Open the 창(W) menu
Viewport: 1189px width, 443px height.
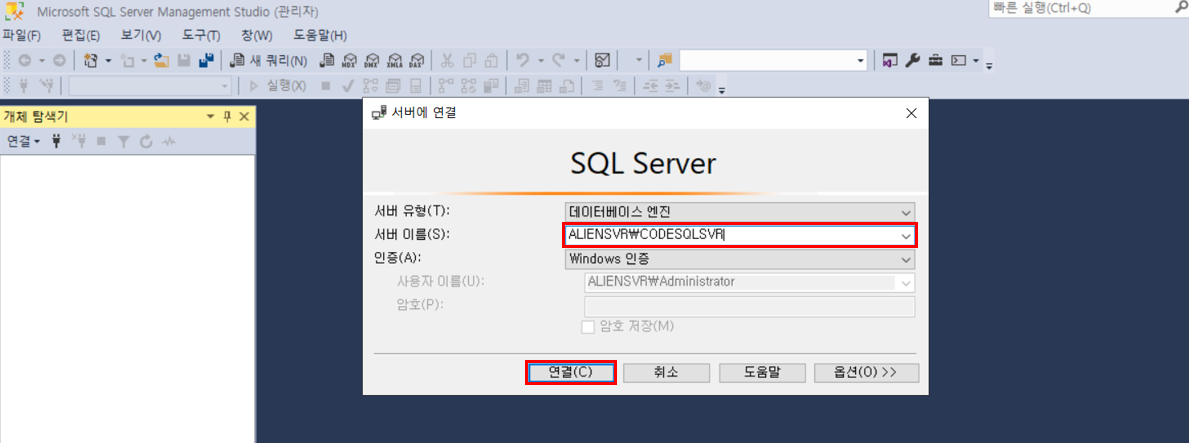257,35
